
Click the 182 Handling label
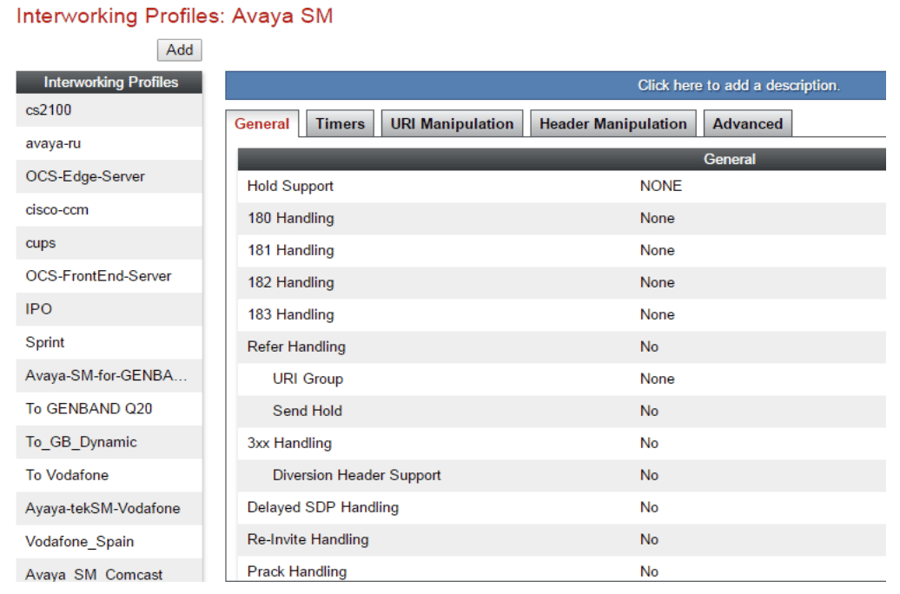(x=290, y=282)
